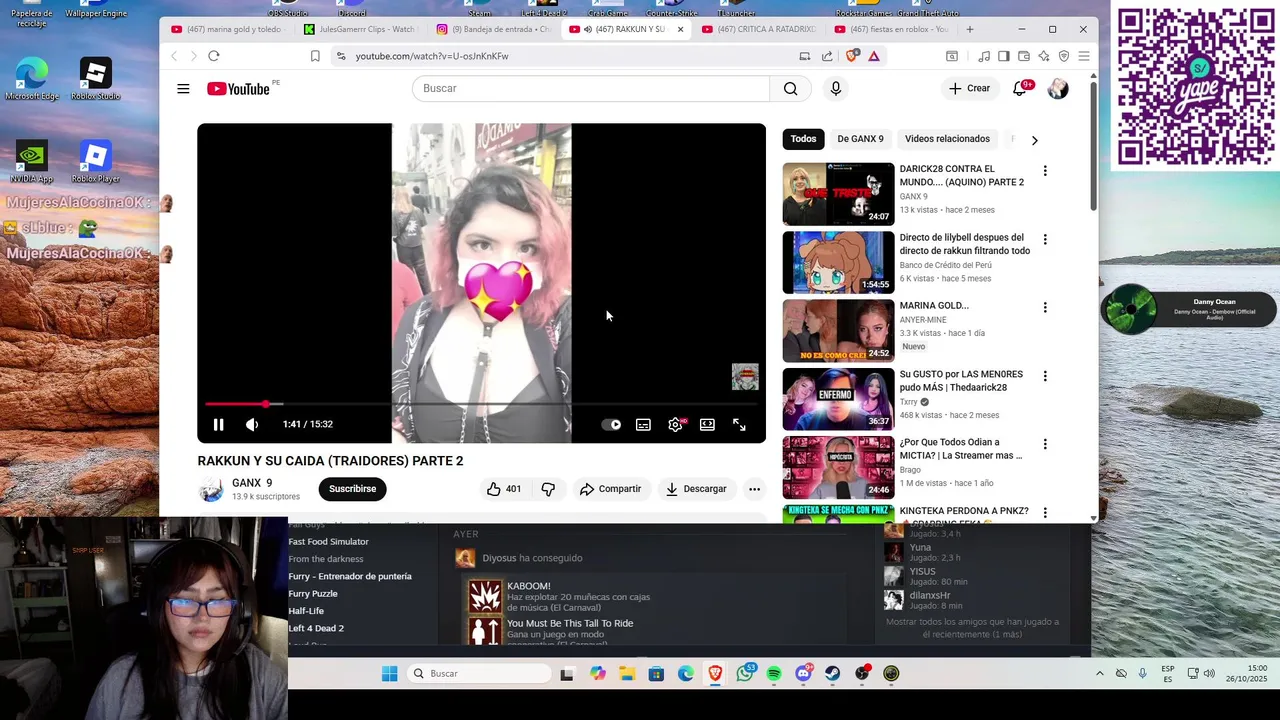Screen dimensions: 1280x720
Task: Open WhatsApp from the taskbar
Action: pos(745,674)
